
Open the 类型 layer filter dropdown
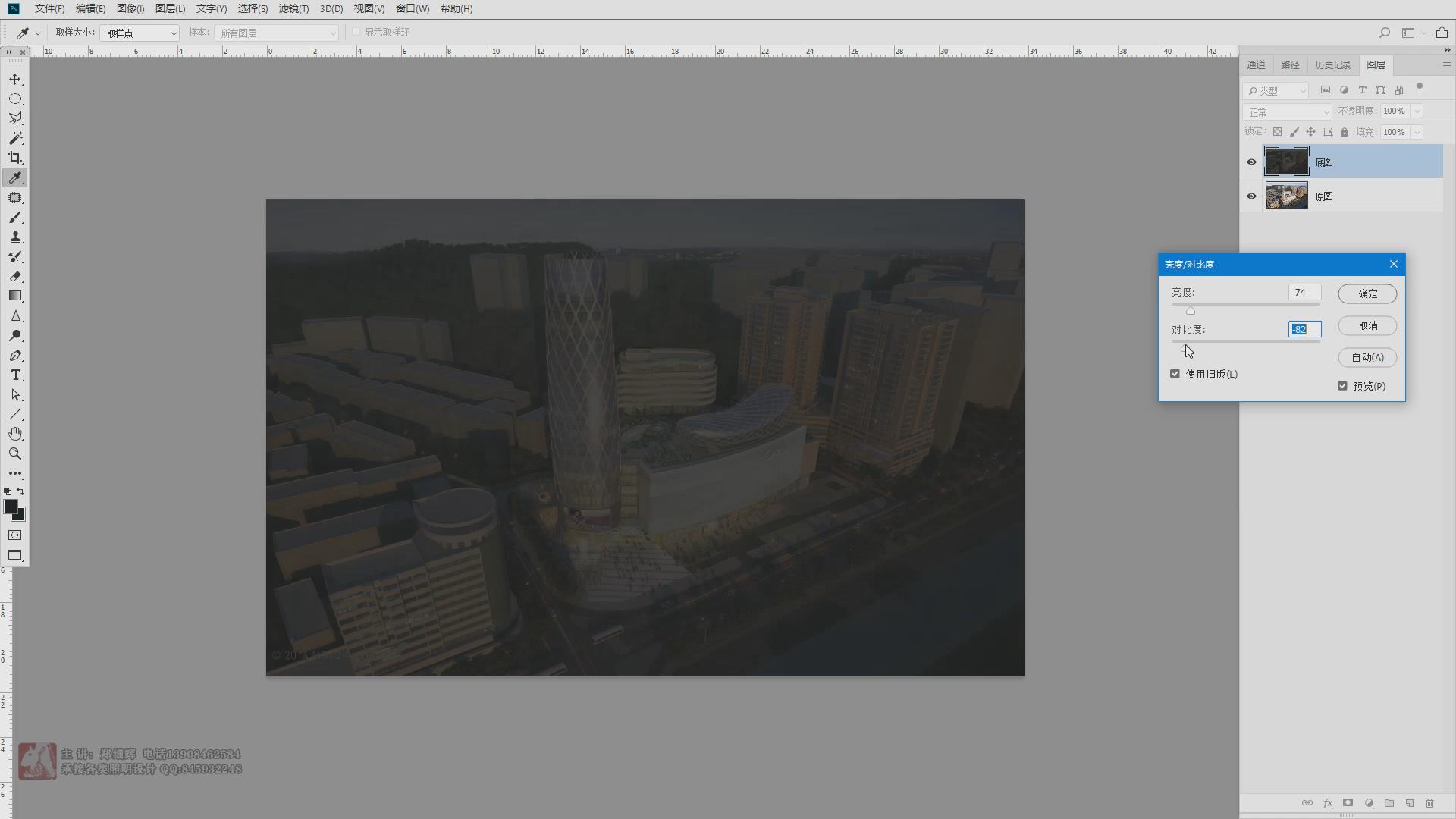[1276, 91]
